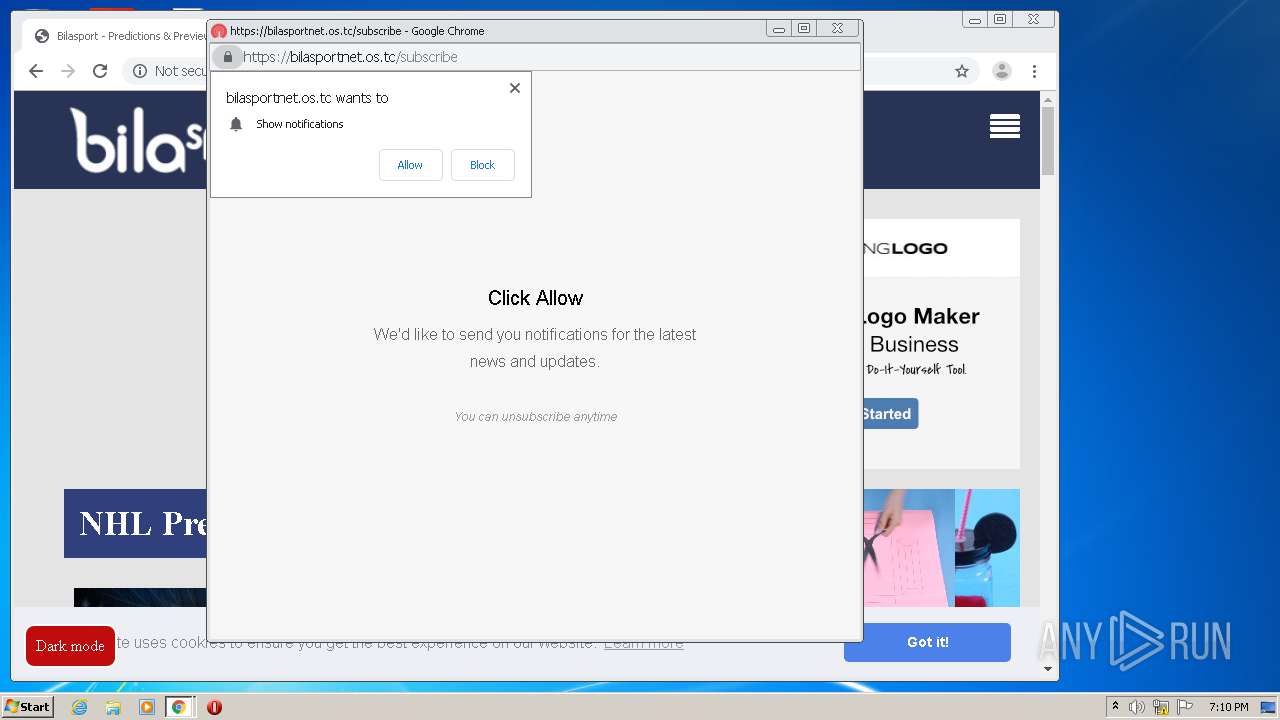Image resolution: width=1280 pixels, height=720 pixels.
Task: Click Got it! on the cookie banner
Action: pos(927,642)
